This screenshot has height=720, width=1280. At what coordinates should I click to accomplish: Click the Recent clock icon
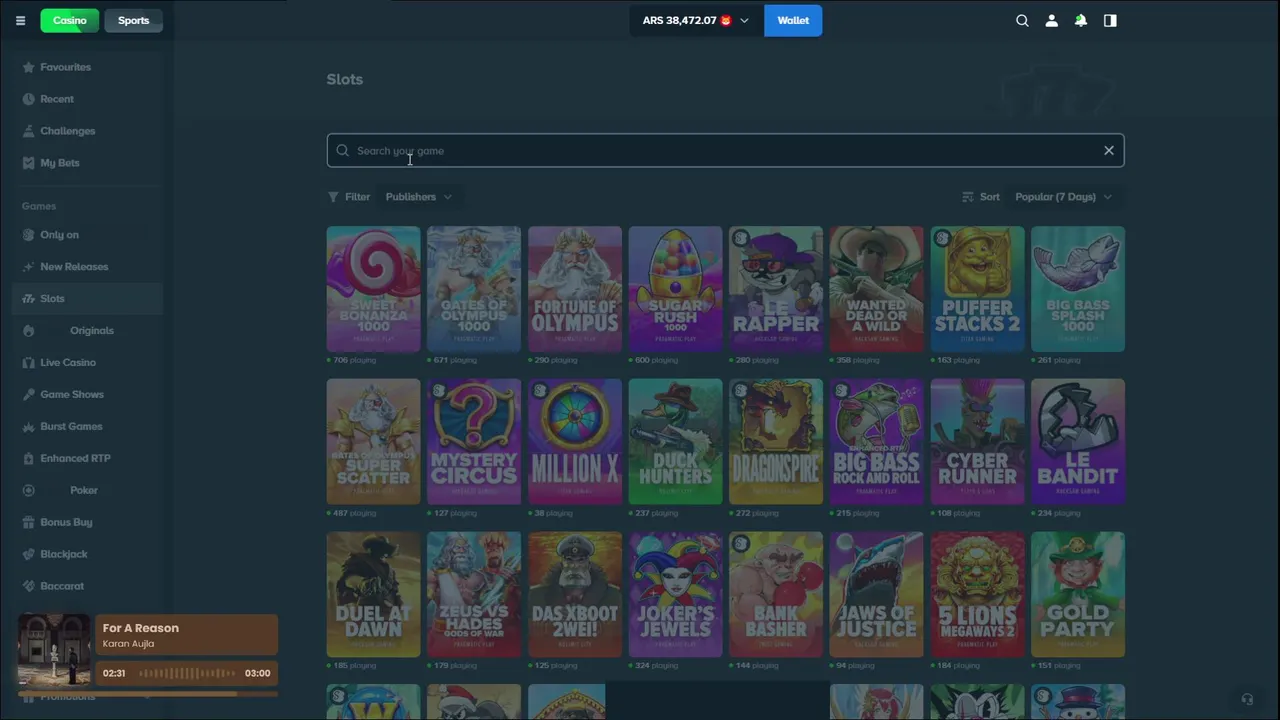click(x=29, y=99)
